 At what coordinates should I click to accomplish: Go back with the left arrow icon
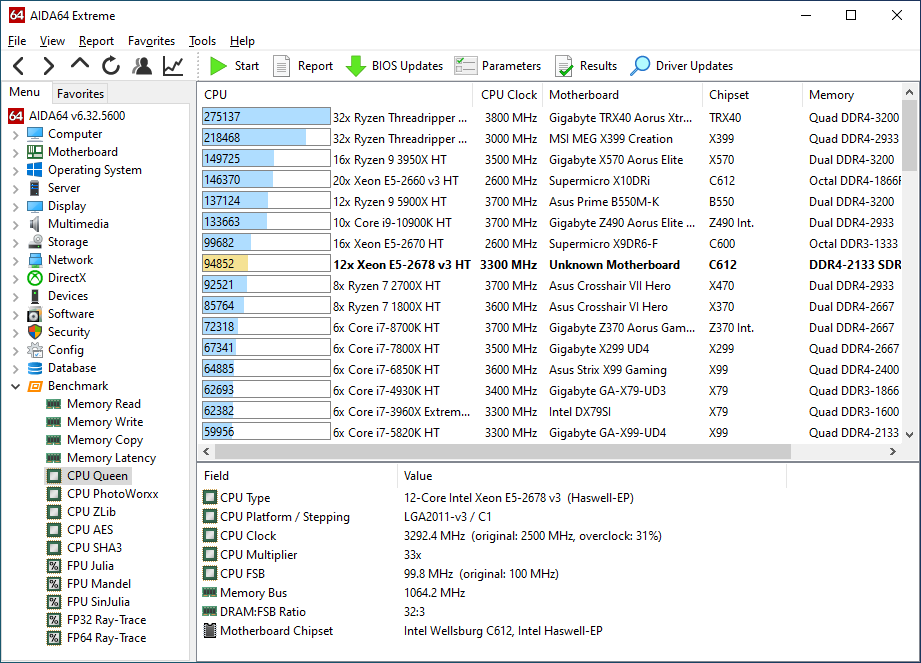(19, 66)
